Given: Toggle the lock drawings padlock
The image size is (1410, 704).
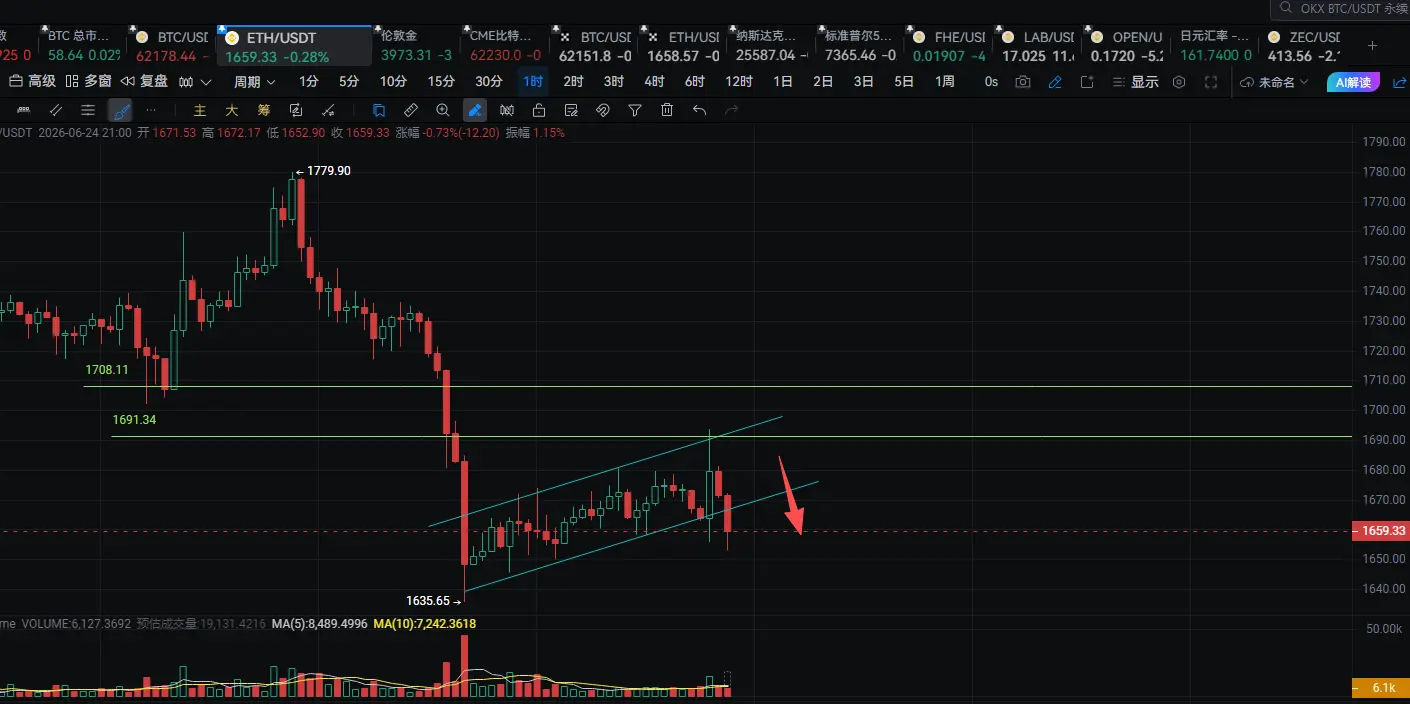Looking at the screenshot, I should (539, 110).
